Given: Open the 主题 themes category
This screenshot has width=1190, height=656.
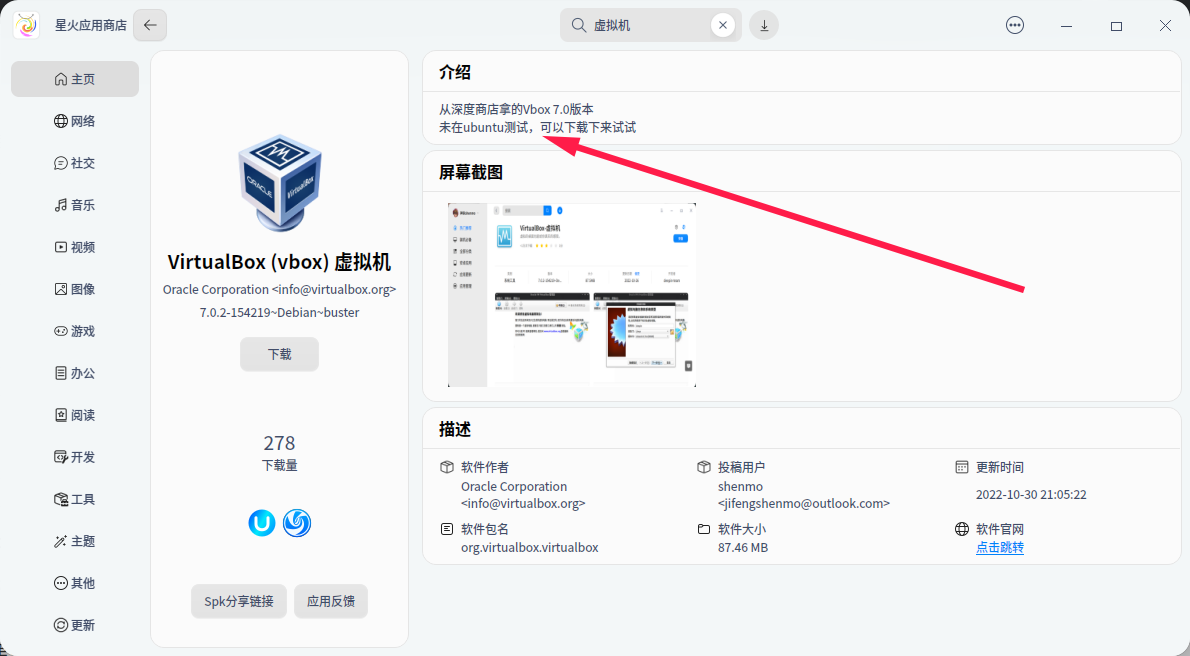Looking at the screenshot, I should [75, 541].
